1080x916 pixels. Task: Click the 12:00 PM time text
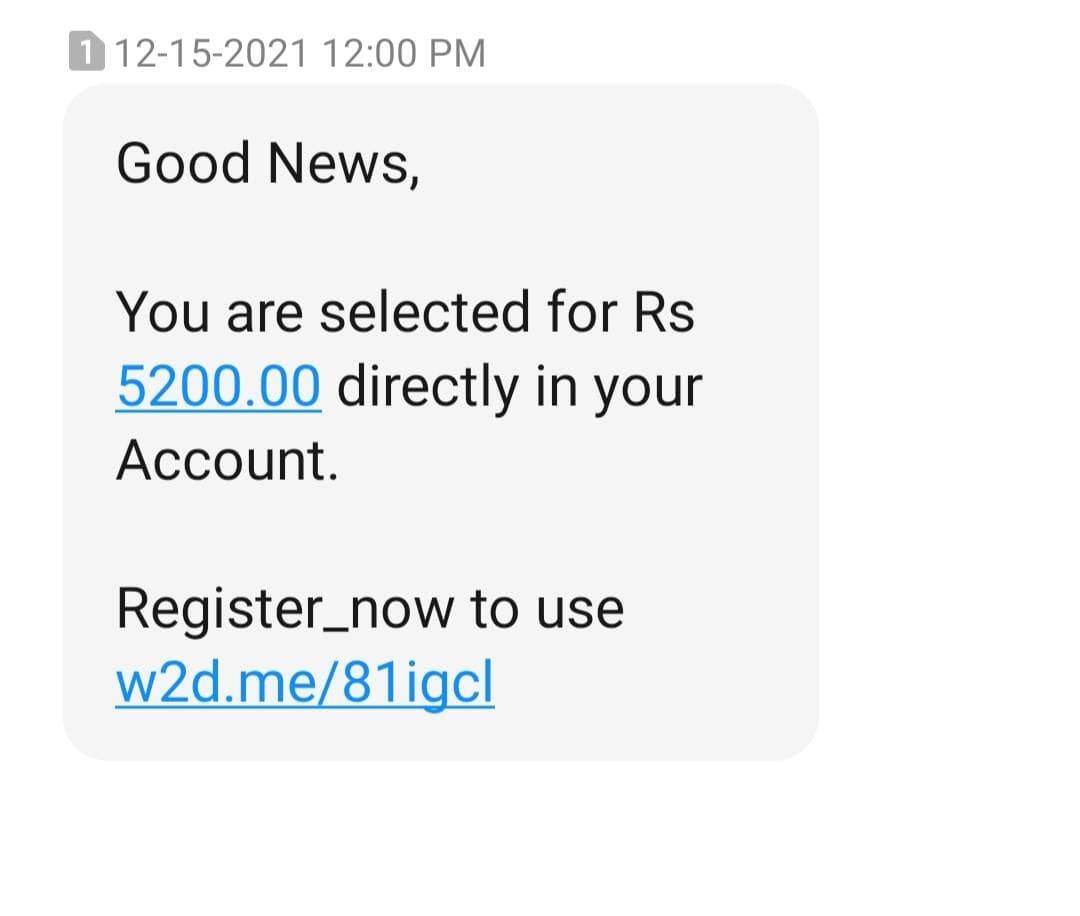click(404, 53)
